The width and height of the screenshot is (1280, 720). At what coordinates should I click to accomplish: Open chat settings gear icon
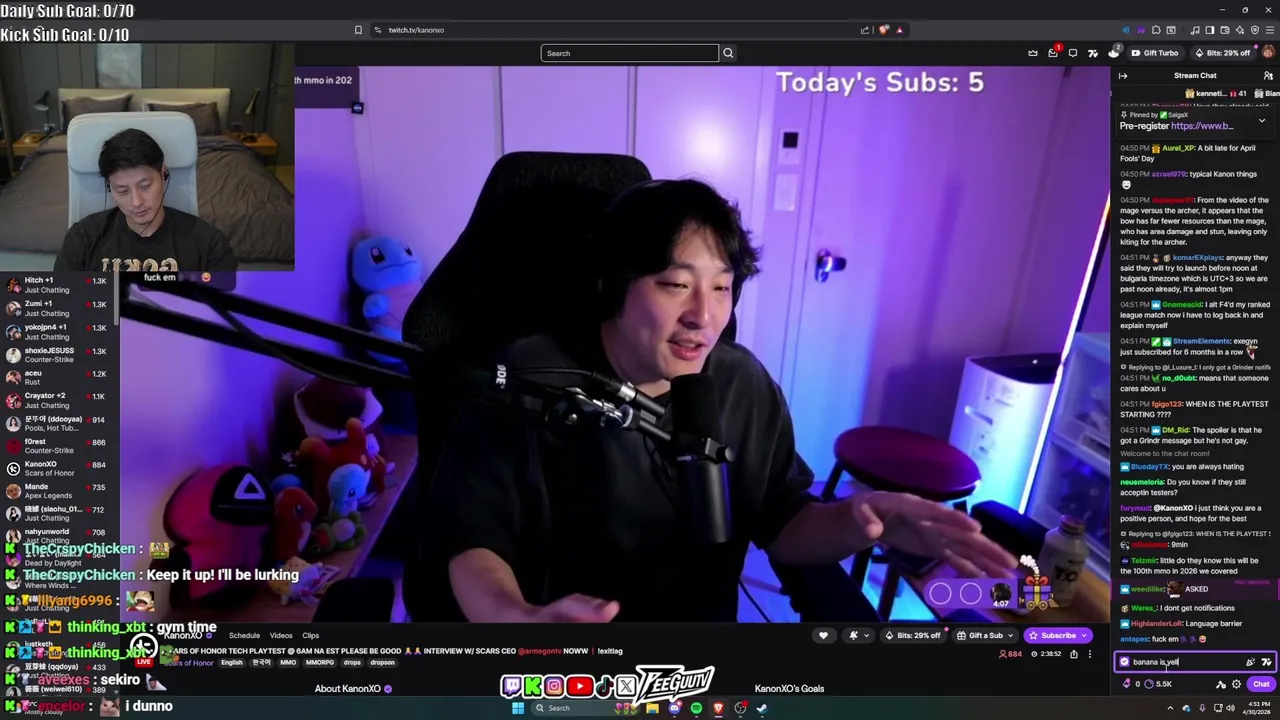tap(1236, 684)
